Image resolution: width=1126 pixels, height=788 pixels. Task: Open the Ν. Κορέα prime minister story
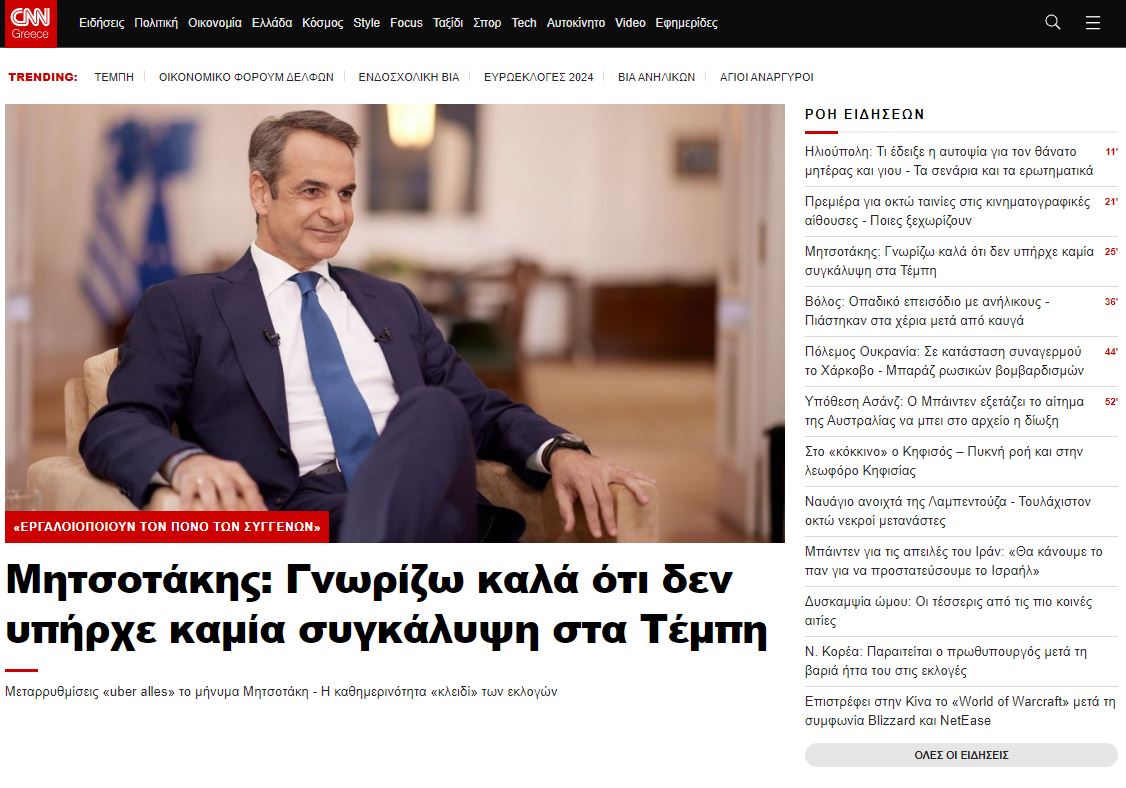click(946, 661)
